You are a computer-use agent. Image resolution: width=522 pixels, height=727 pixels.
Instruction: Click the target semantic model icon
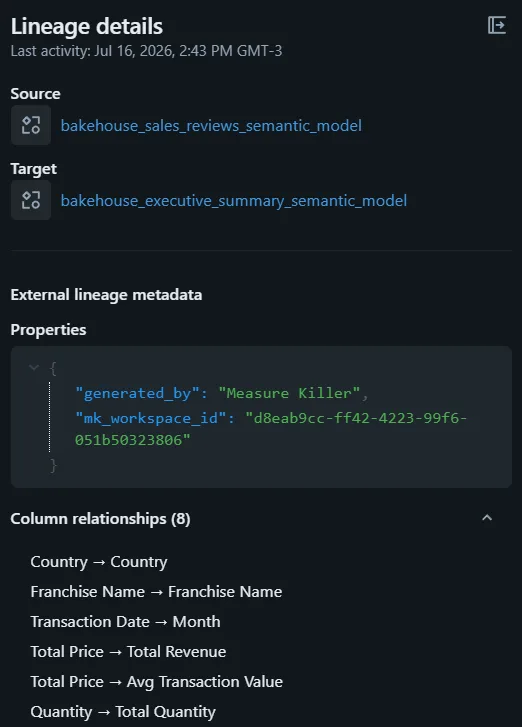coord(31,200)
